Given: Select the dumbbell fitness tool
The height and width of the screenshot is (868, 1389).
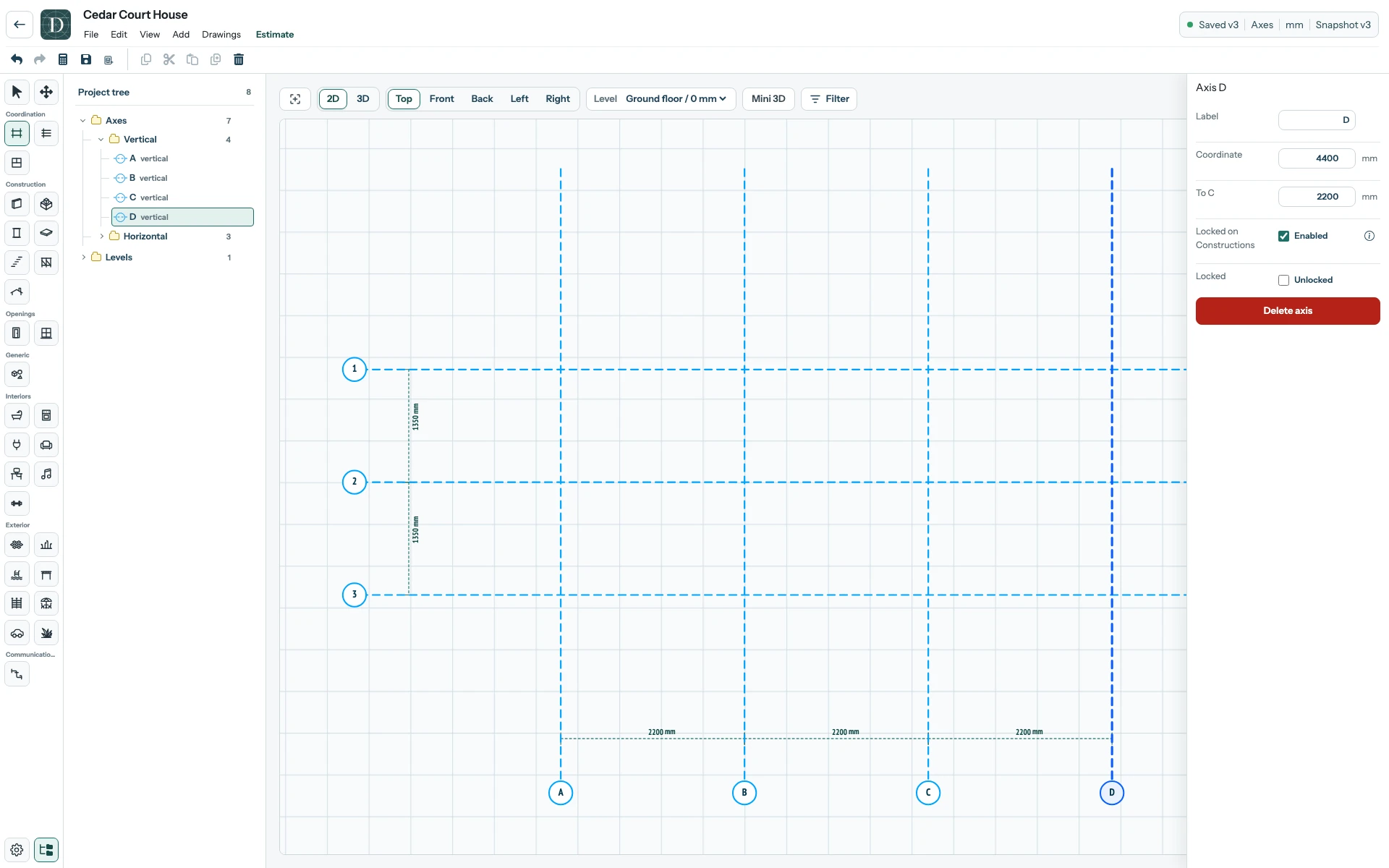Looking at the screenshot, I should (17, 503).
